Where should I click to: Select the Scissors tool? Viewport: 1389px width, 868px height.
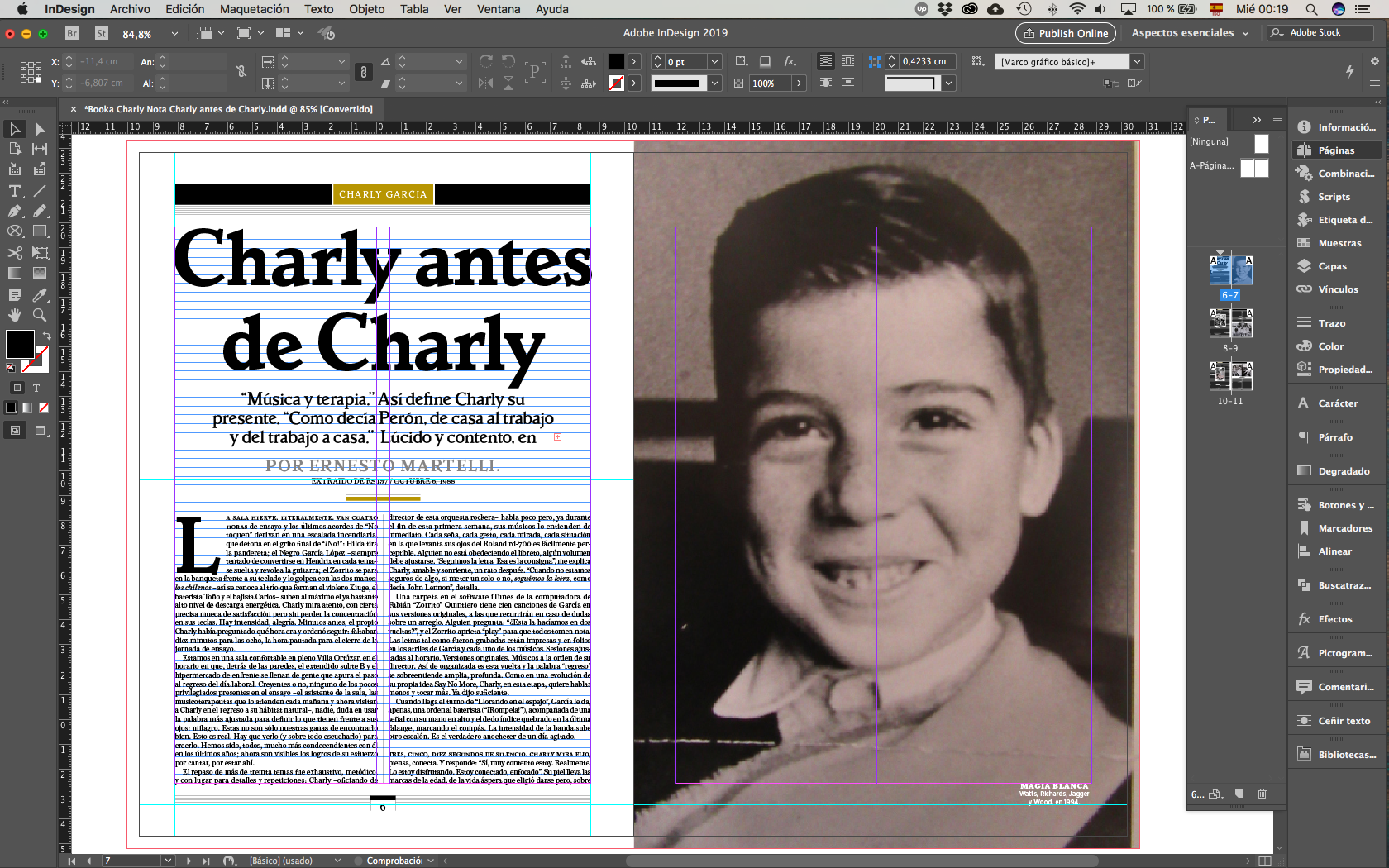tap(15, 252)
